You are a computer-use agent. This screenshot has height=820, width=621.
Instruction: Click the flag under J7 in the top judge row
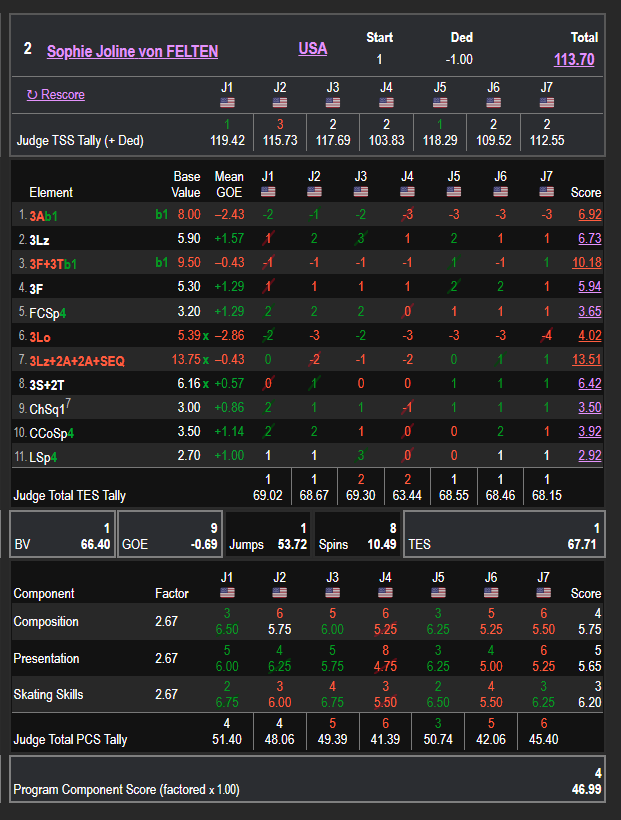click(546, 103)
